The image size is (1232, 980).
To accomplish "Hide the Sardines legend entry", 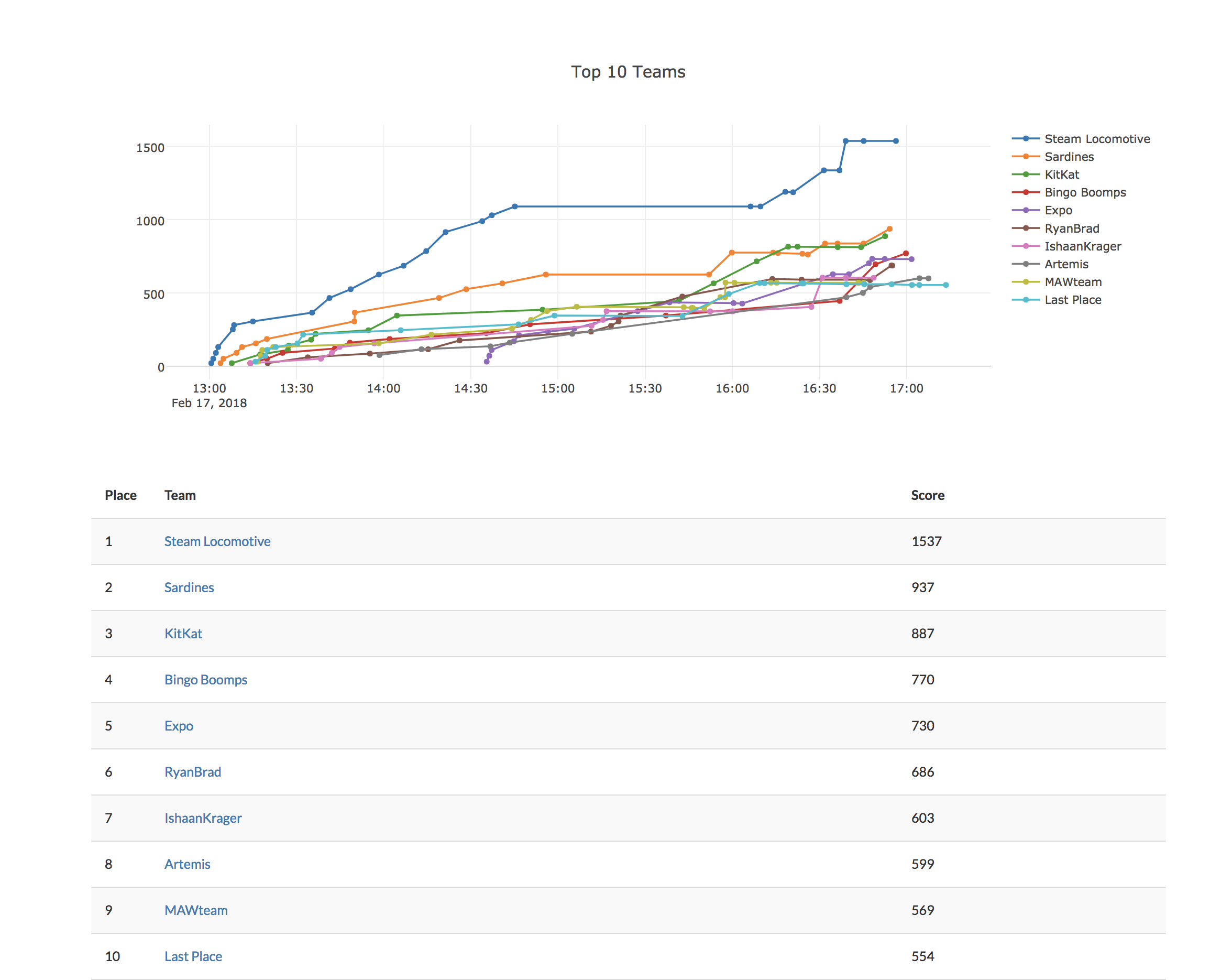I will (x=1069, y=157).
